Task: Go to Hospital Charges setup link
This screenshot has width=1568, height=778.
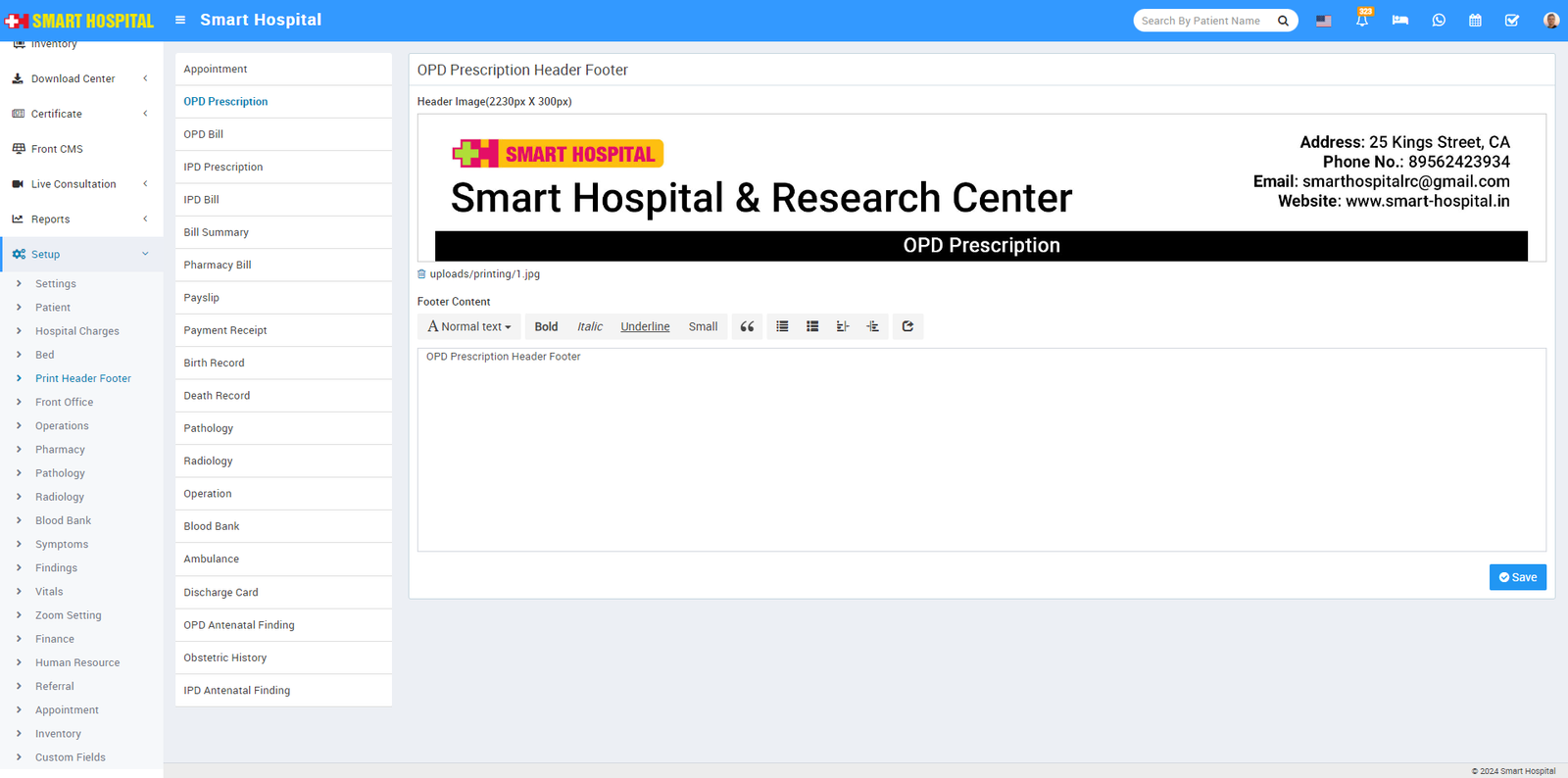Action: [x=77, y=331]
